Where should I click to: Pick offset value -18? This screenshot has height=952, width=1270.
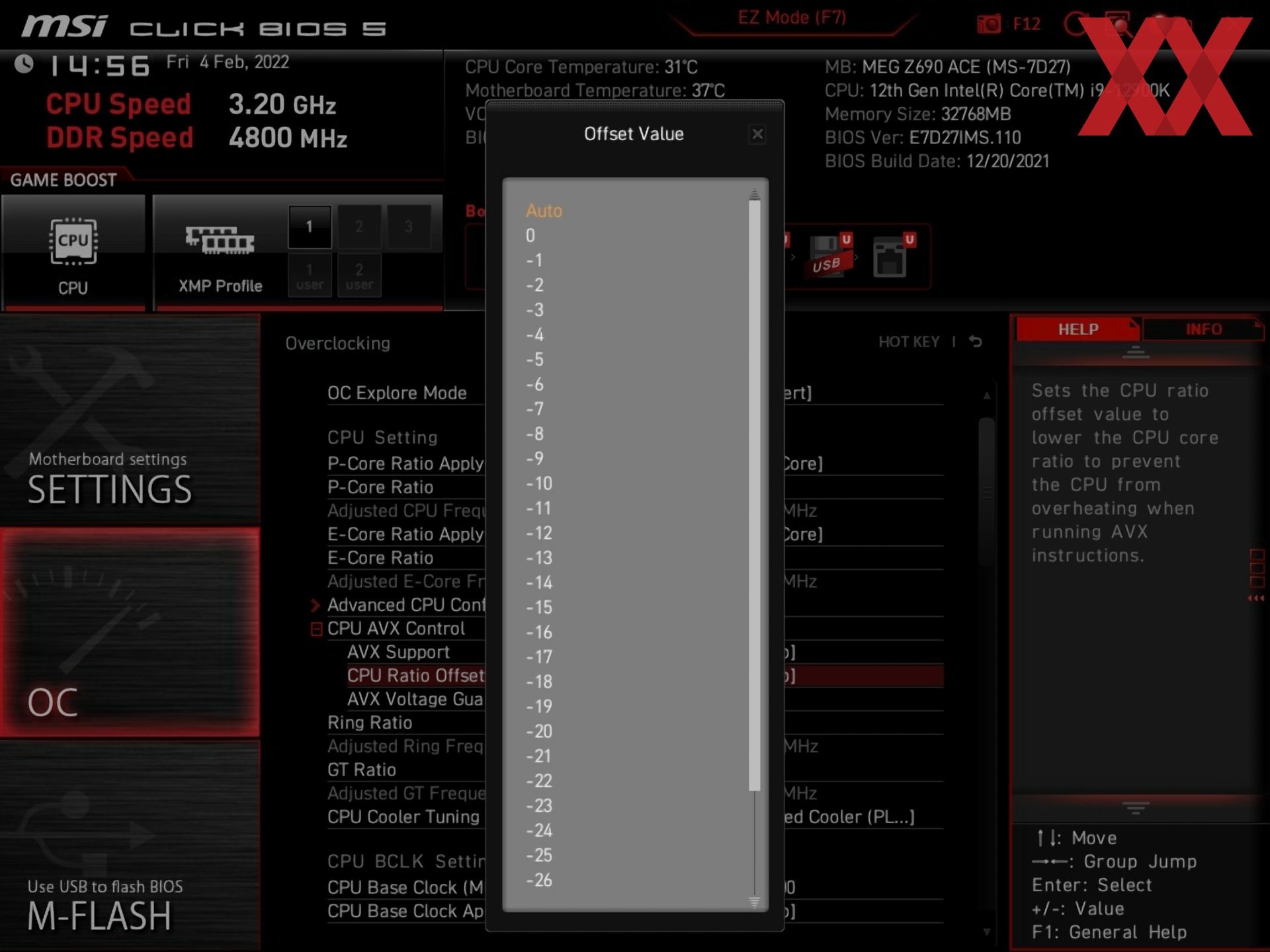tap(539, 682)
